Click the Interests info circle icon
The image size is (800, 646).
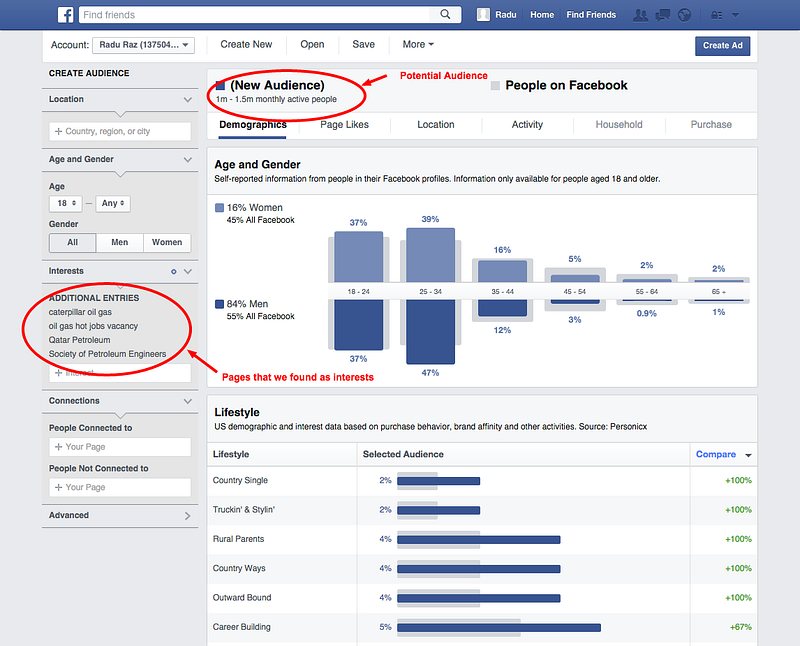click(x=173, y=271)
